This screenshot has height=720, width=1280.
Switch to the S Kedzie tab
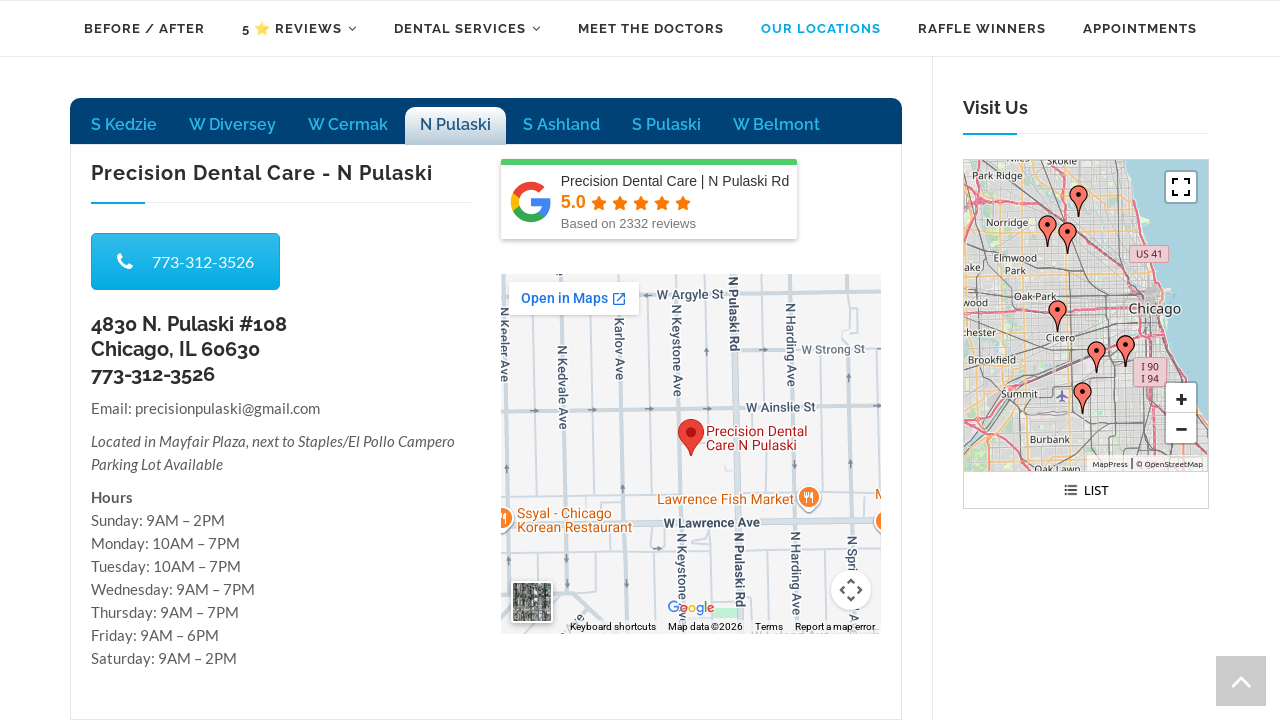tap(124, 125)
